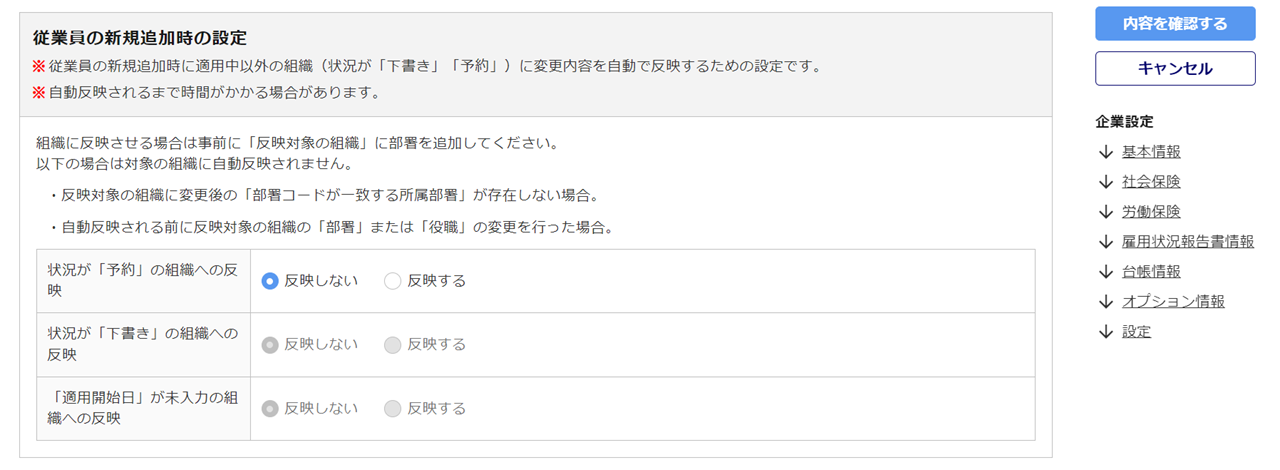Click the down arrow beside オプション情報
Screen dimensions: 1280x470
tap(1105, 302)
